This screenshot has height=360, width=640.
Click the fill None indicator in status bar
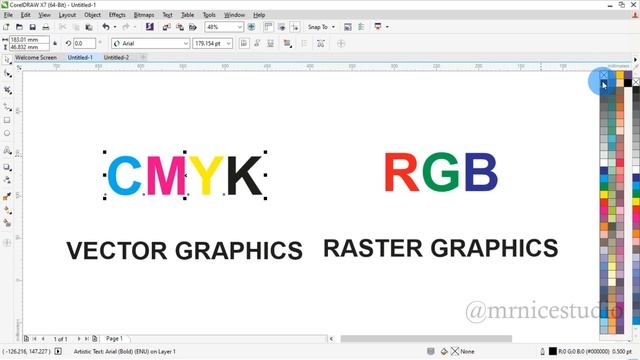463,351
